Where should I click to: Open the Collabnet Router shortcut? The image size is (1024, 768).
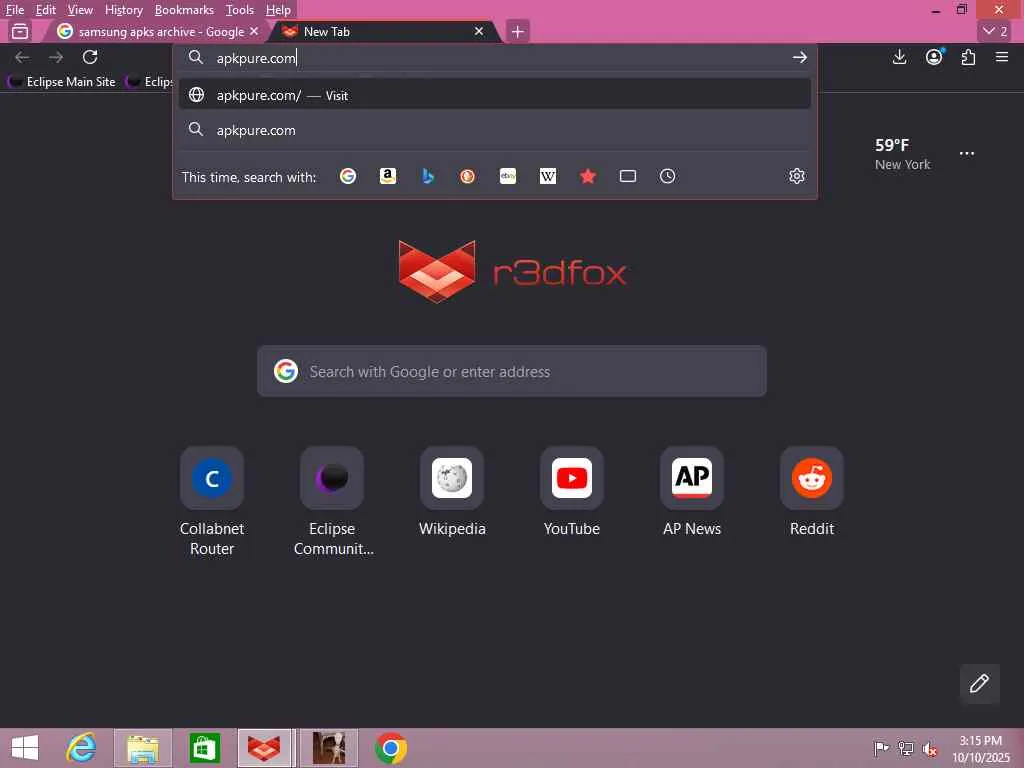pyautogui.click(x=212, y=502)
